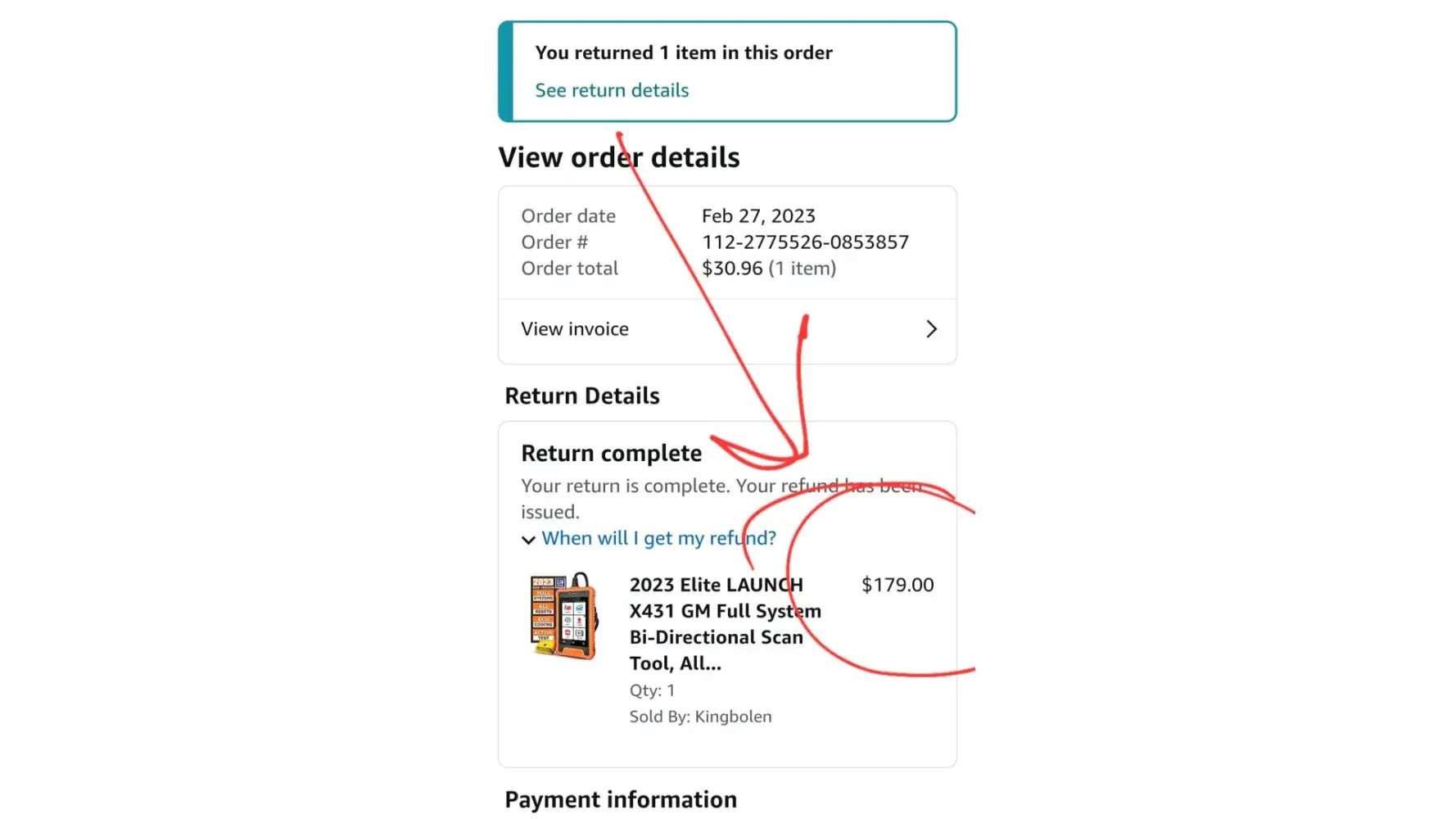Image resolution: width=1456 pixels, height=819 pixels.
Task: Click the You returned 1 item banner heading
Action: tap(684, 52)
